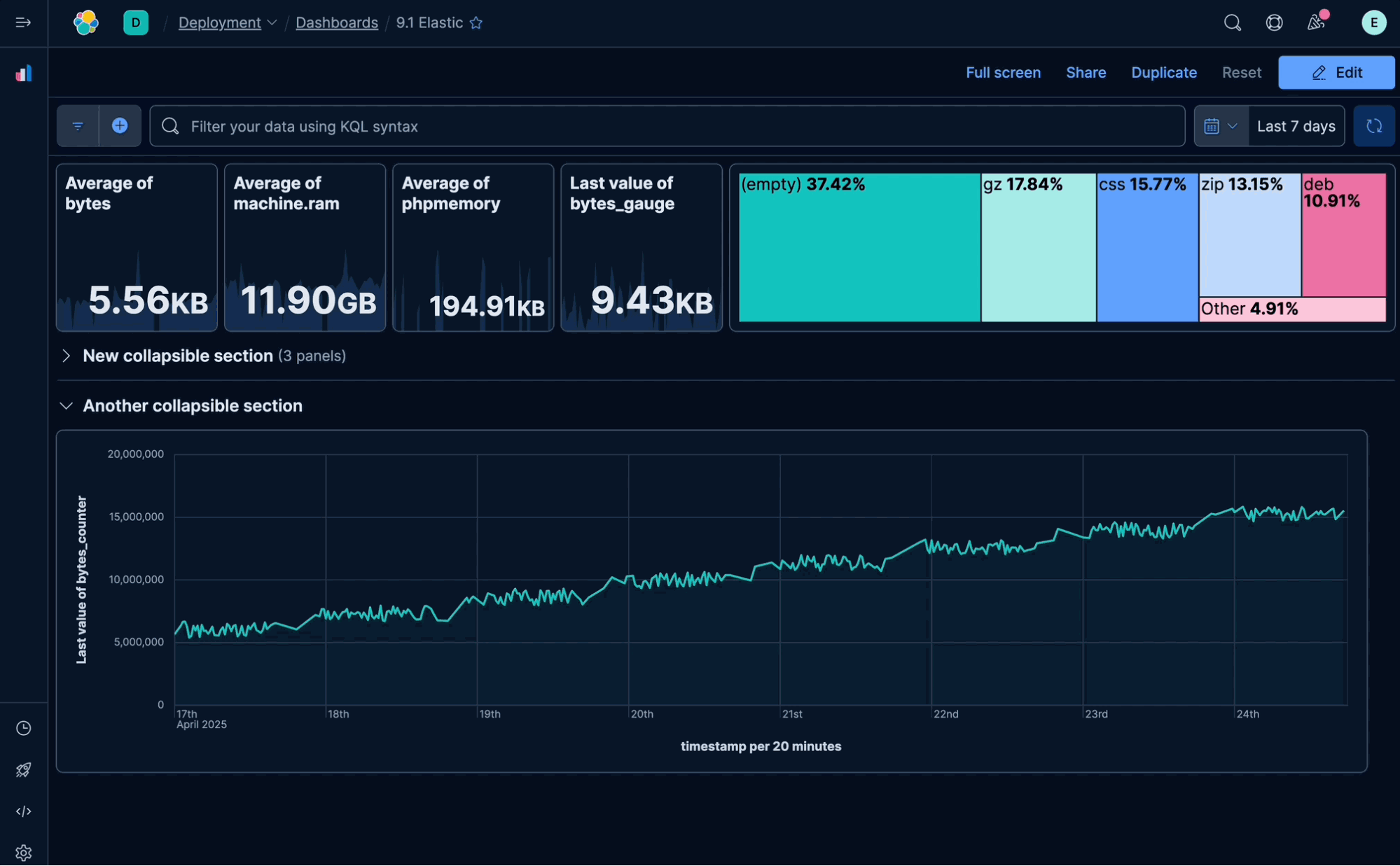This screenshot has height=866, width=1400.
Task: Open the Dashboards breadcrumb link
Action: 337,22
